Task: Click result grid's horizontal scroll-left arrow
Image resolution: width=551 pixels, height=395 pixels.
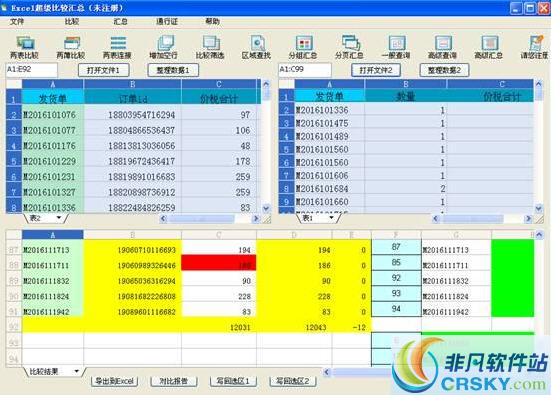Action: pyautogui.click(x=327, y=372)
